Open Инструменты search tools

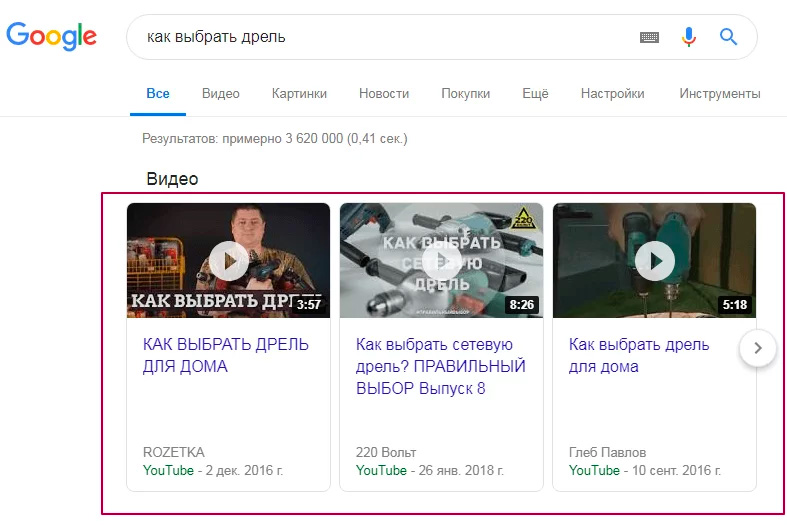tap(720, 93)
